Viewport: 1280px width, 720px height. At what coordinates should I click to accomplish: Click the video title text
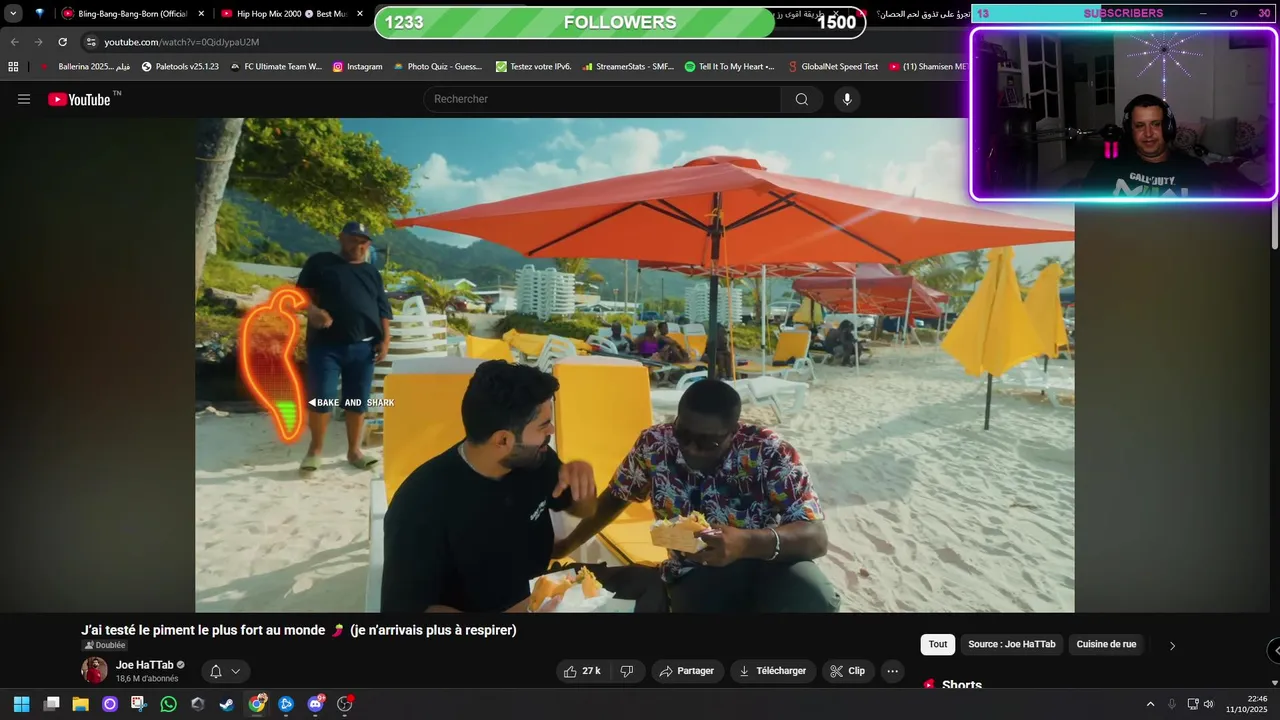pos(298,630)
